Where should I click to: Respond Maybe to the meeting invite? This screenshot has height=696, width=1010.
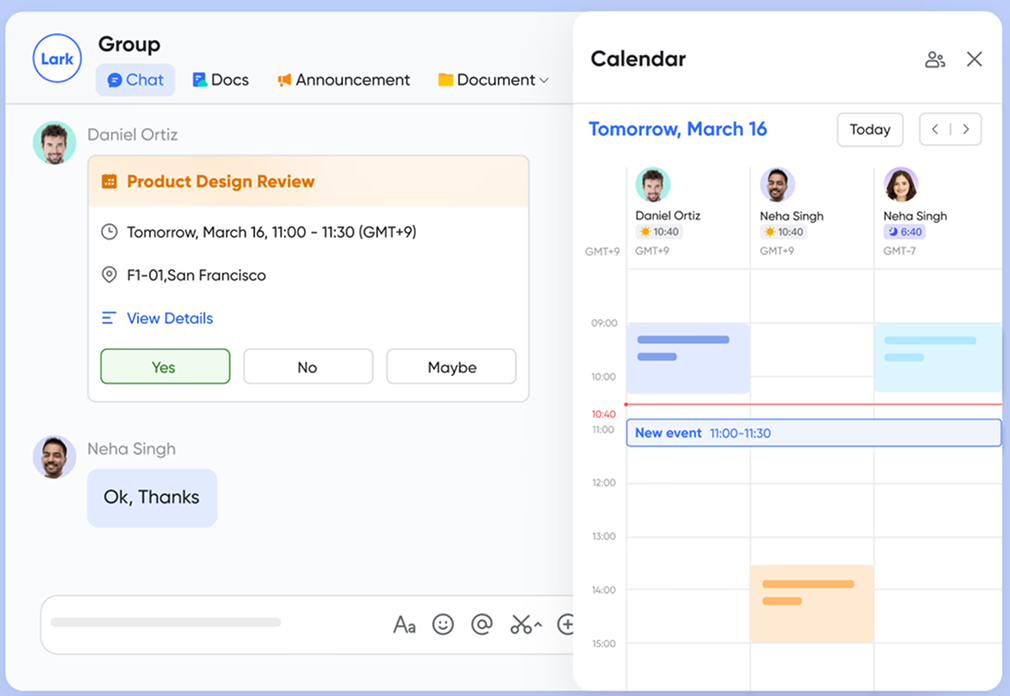point(451,367)
